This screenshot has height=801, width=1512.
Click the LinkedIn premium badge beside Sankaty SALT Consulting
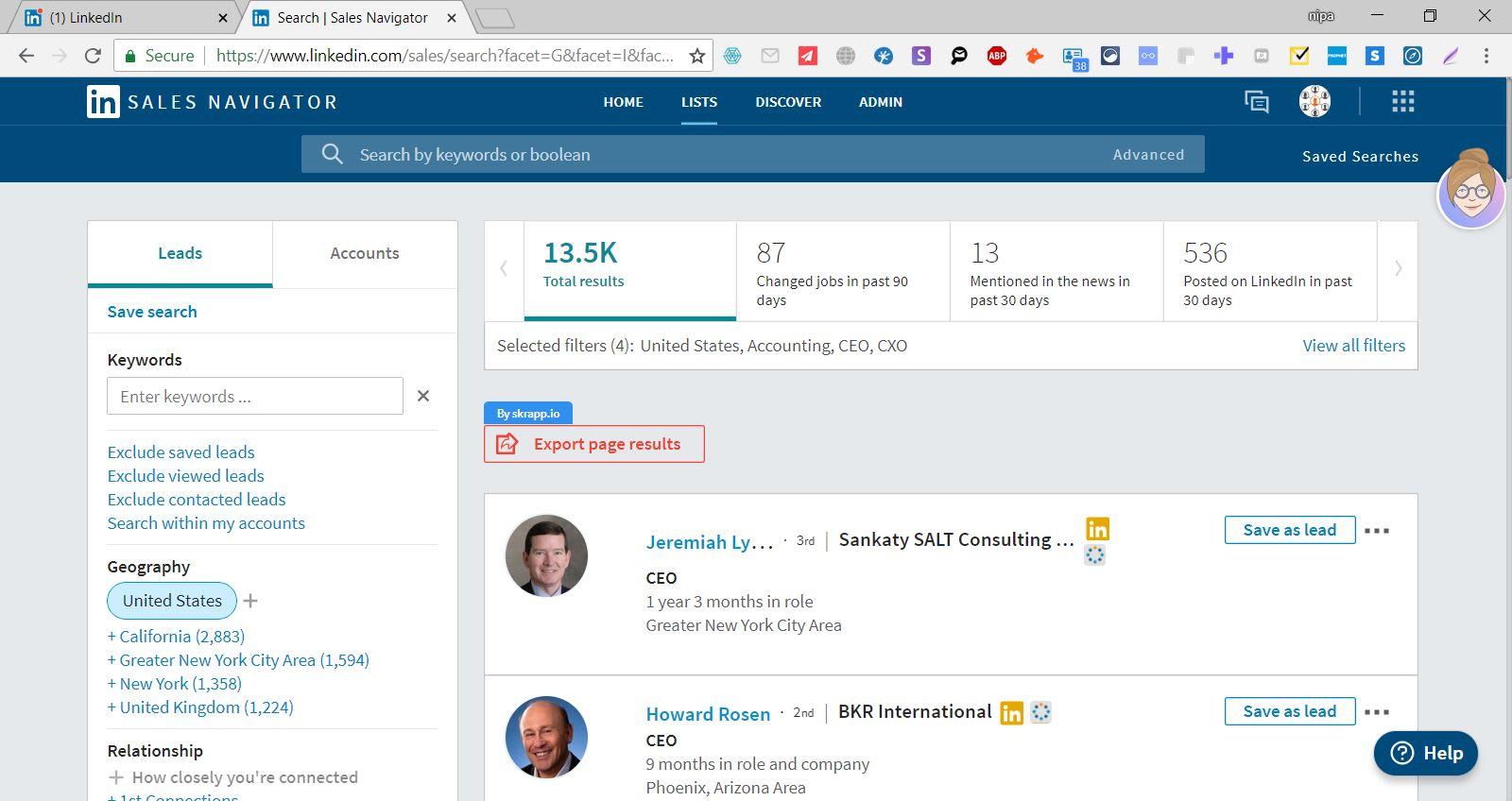[x=1097, y=529]
